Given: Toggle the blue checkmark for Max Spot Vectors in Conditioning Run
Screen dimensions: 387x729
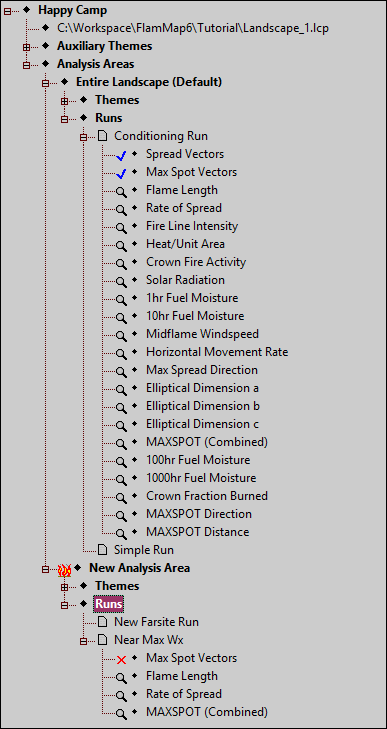Looking at the screenshot, I should coord(121,173).
